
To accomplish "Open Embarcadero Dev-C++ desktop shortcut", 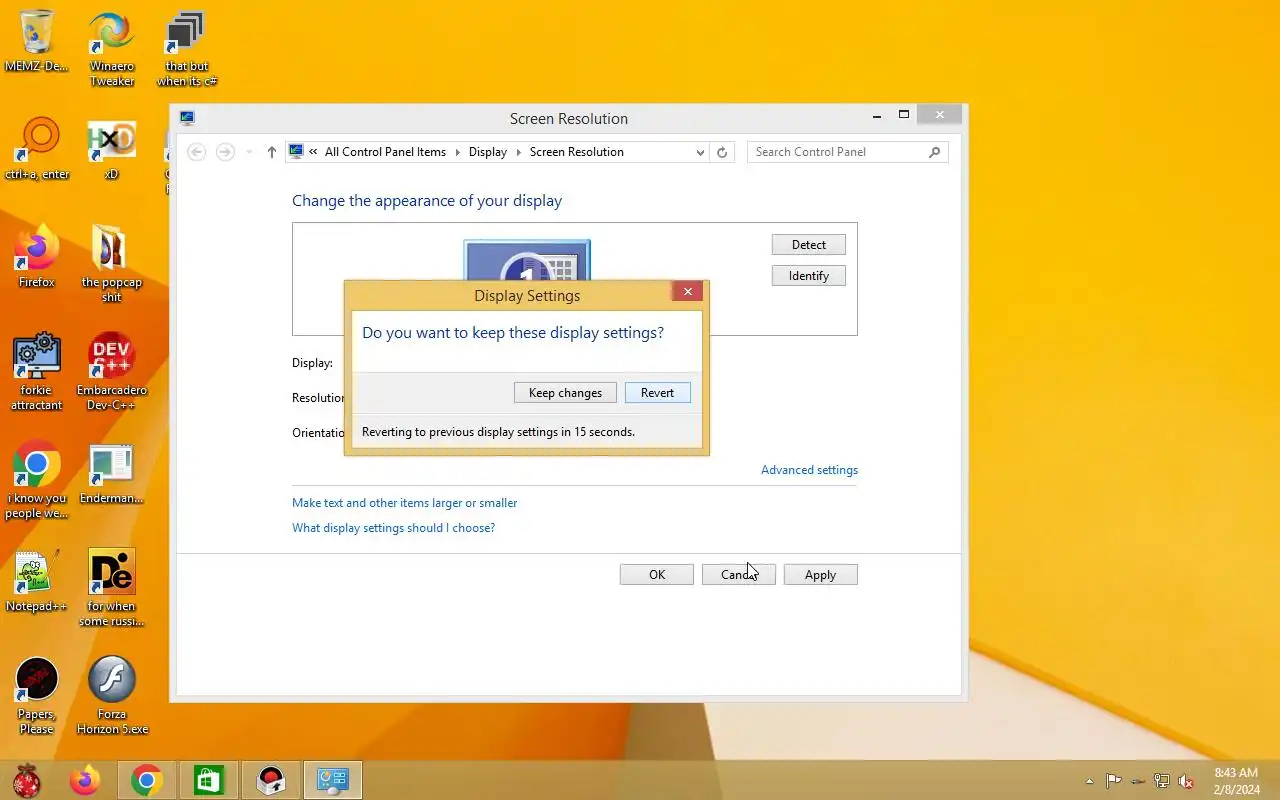I will 112,372.
